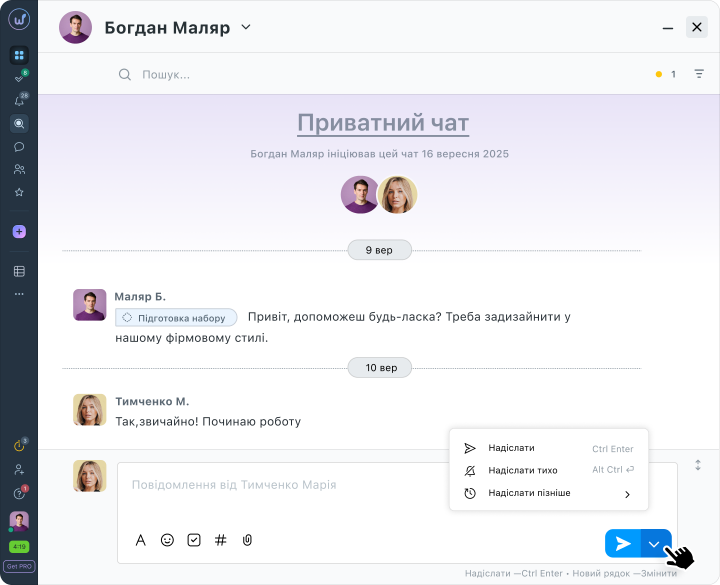The image size is (720, 585).
Task: Click the Get PRO button
Action: [19, 565]
